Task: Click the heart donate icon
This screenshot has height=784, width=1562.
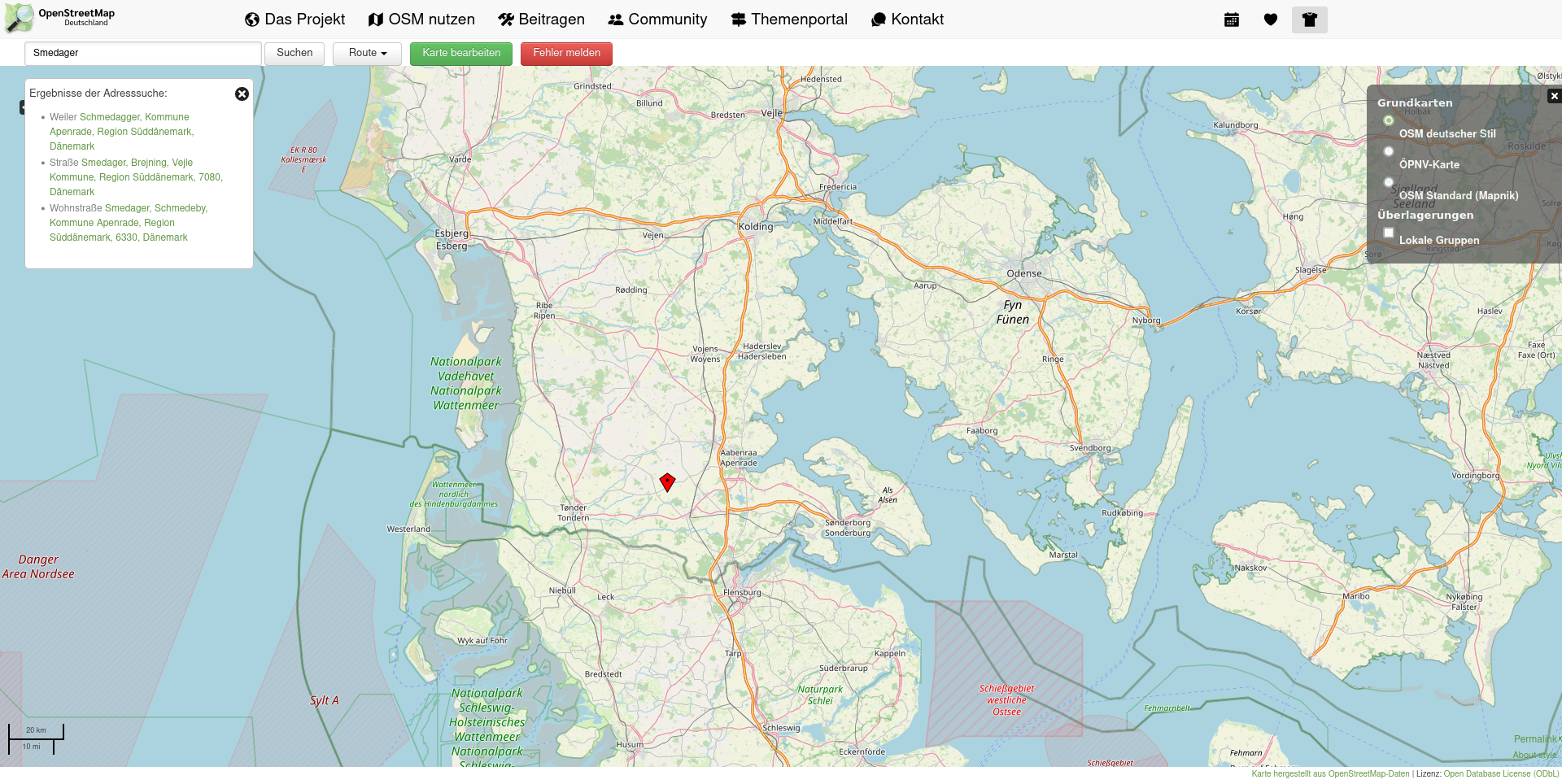Action: (x=1271, y=20)
